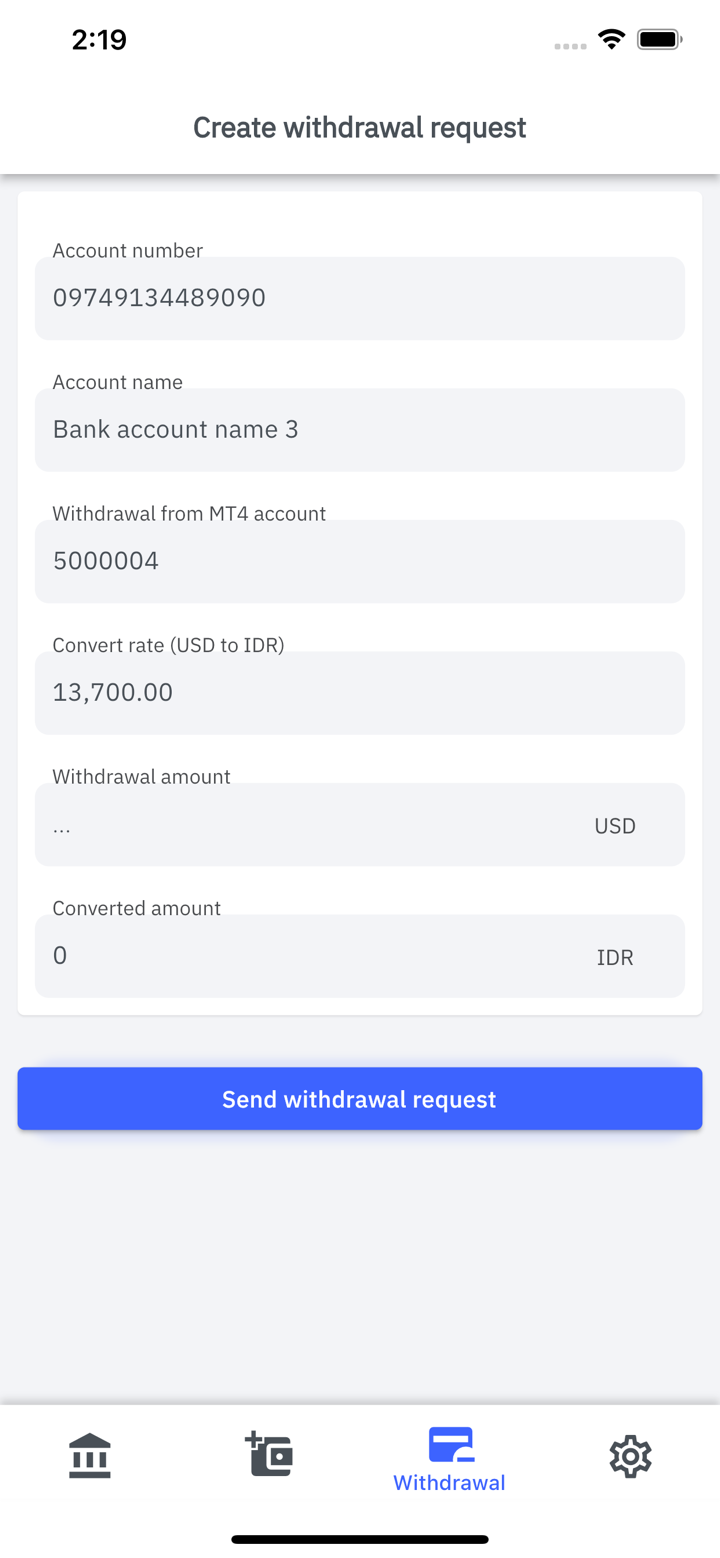
Task: Tap the IDR currency label
Action: coord(615,958)
